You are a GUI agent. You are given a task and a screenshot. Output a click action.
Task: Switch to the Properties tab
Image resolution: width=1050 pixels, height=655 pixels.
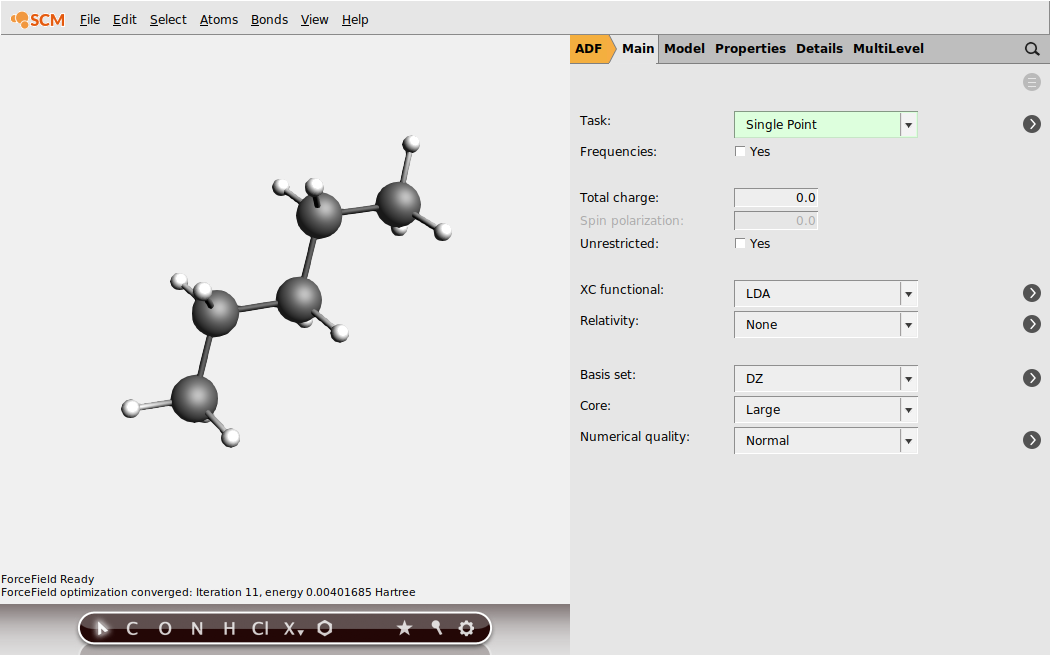coord(750,48)
